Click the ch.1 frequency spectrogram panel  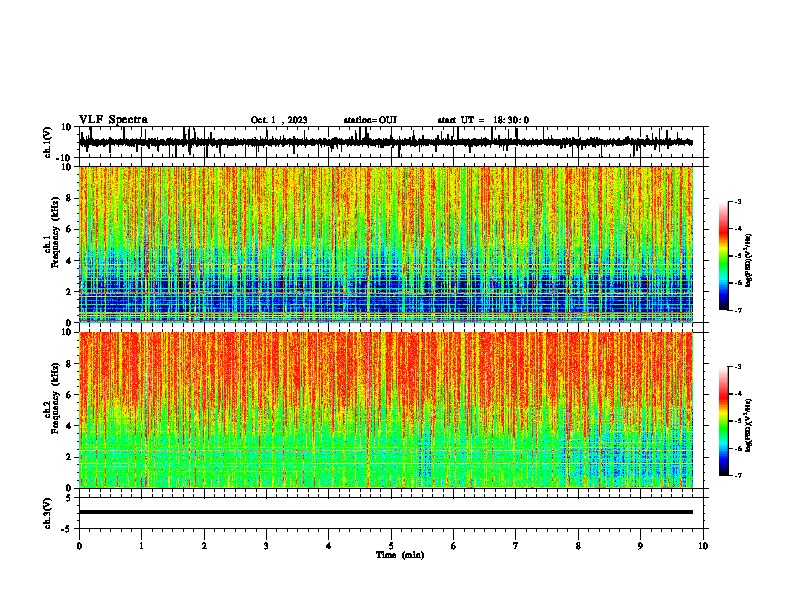pyautogui.click(x=386, y=244)
